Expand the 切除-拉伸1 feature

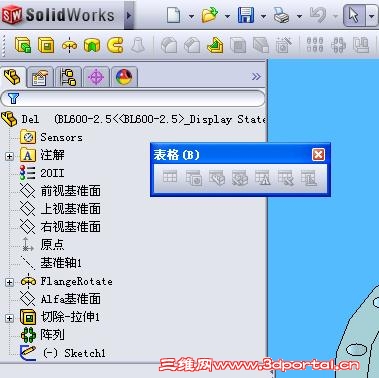[x=9, y=318]
